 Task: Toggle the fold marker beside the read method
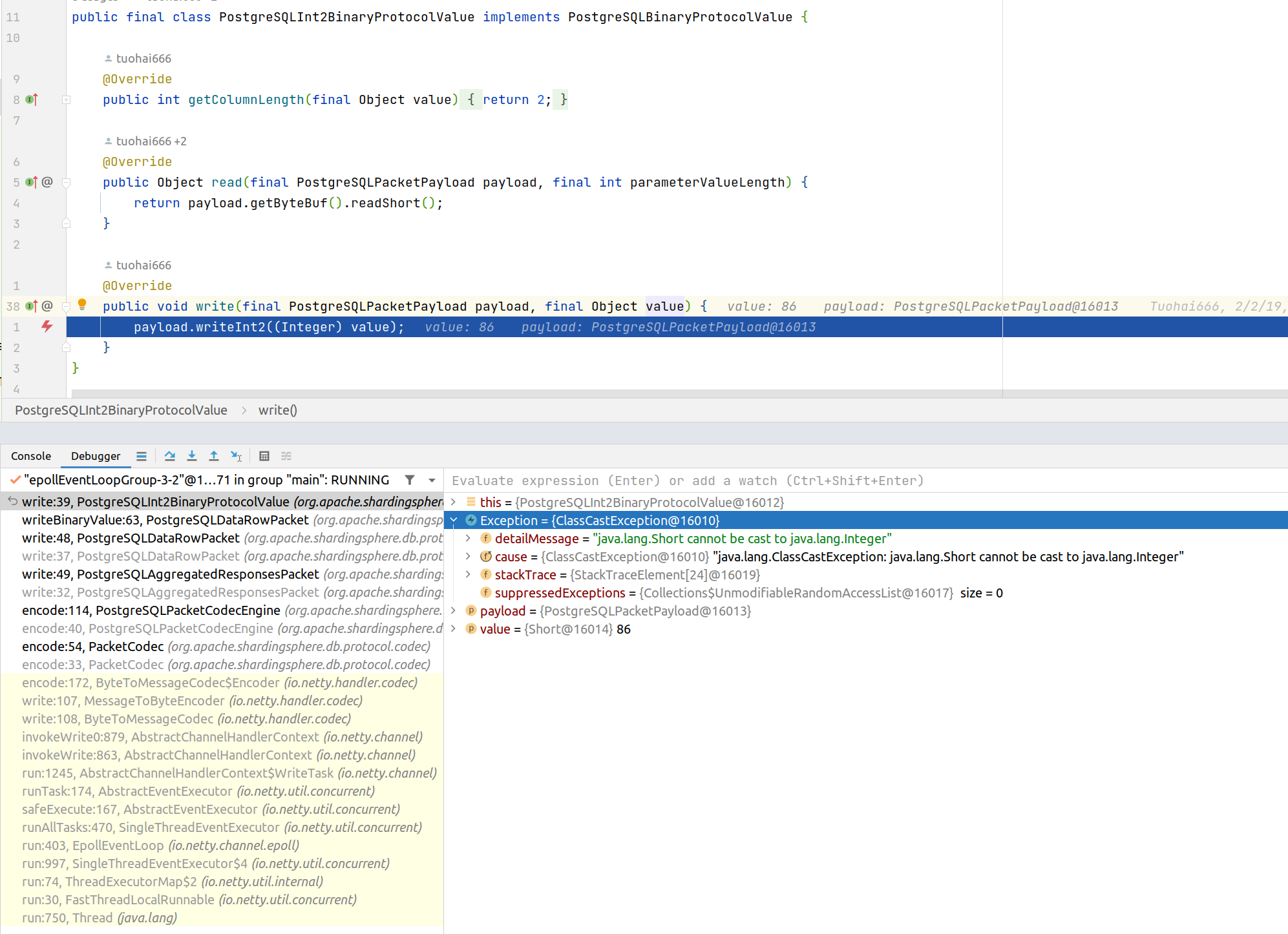pos(66,183)
